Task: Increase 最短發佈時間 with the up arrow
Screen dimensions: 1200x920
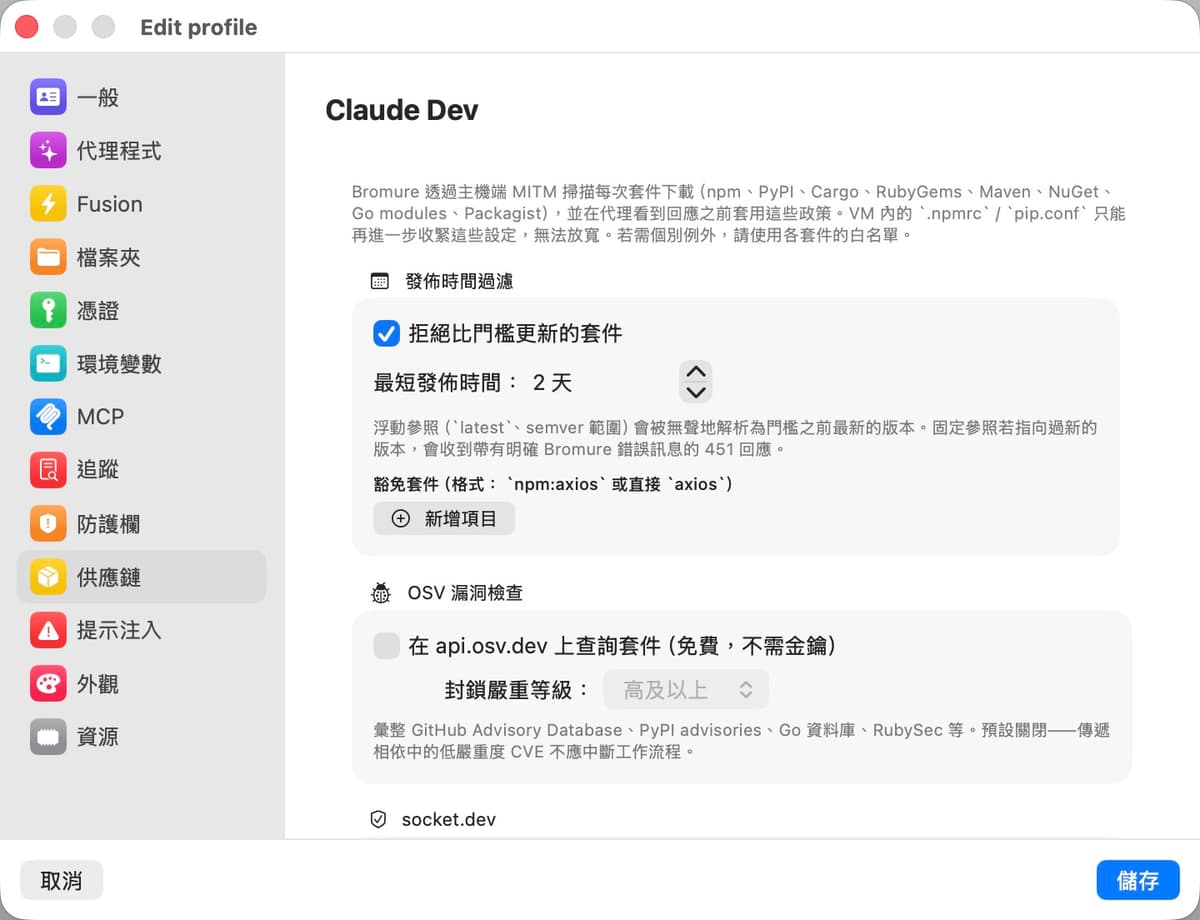Action: [x=696, y=372]
